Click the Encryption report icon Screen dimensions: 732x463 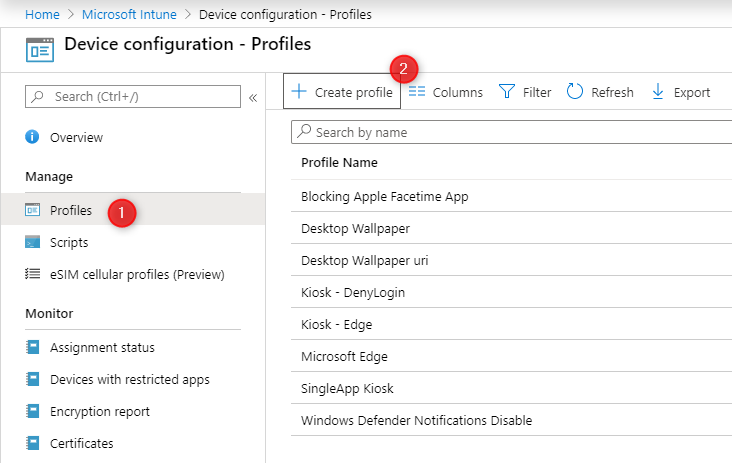point(32,411)
